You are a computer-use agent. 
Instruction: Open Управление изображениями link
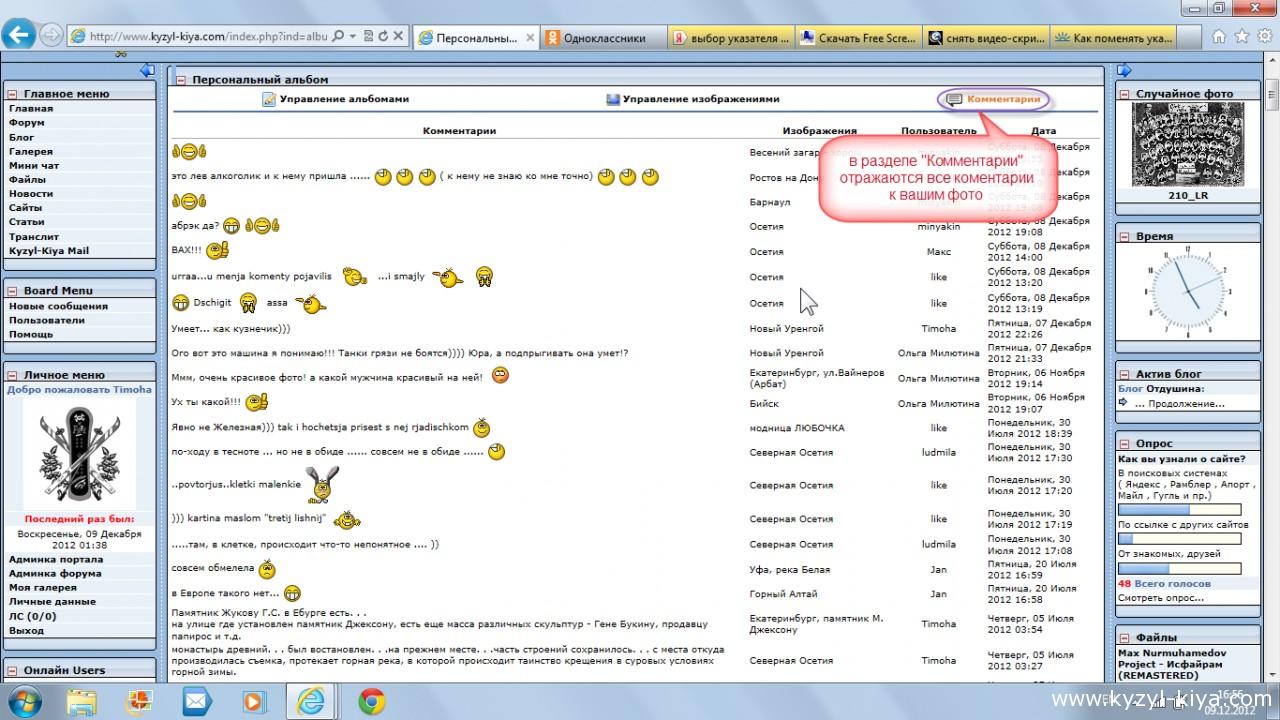pyautogui.click(x=701, y=99)
